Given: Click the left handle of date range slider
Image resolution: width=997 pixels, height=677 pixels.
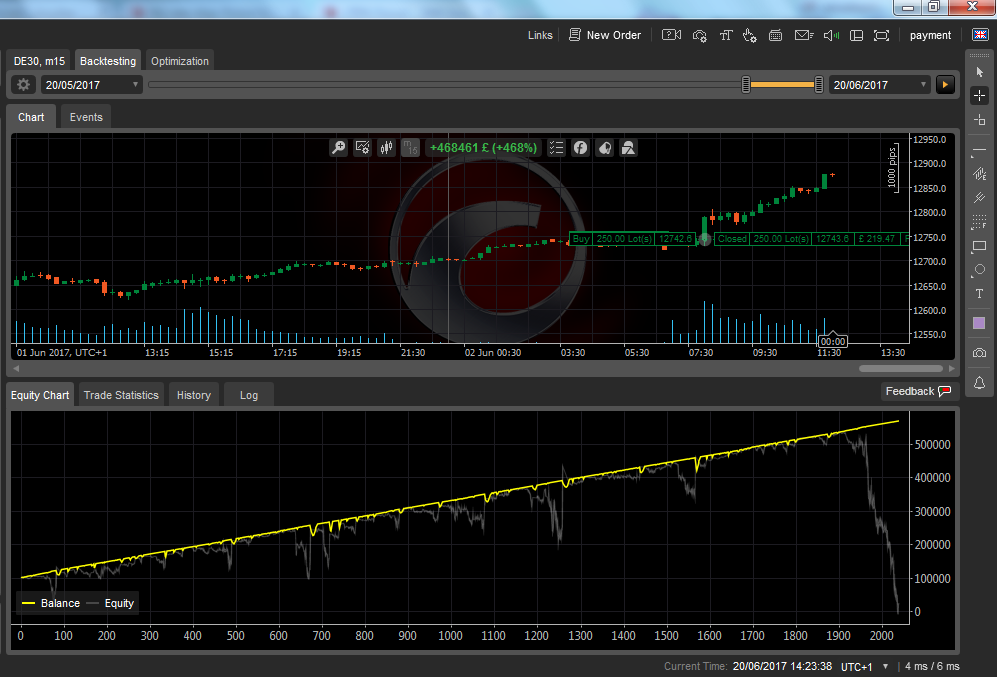Looking at the screenshot, I should (746, 85).
